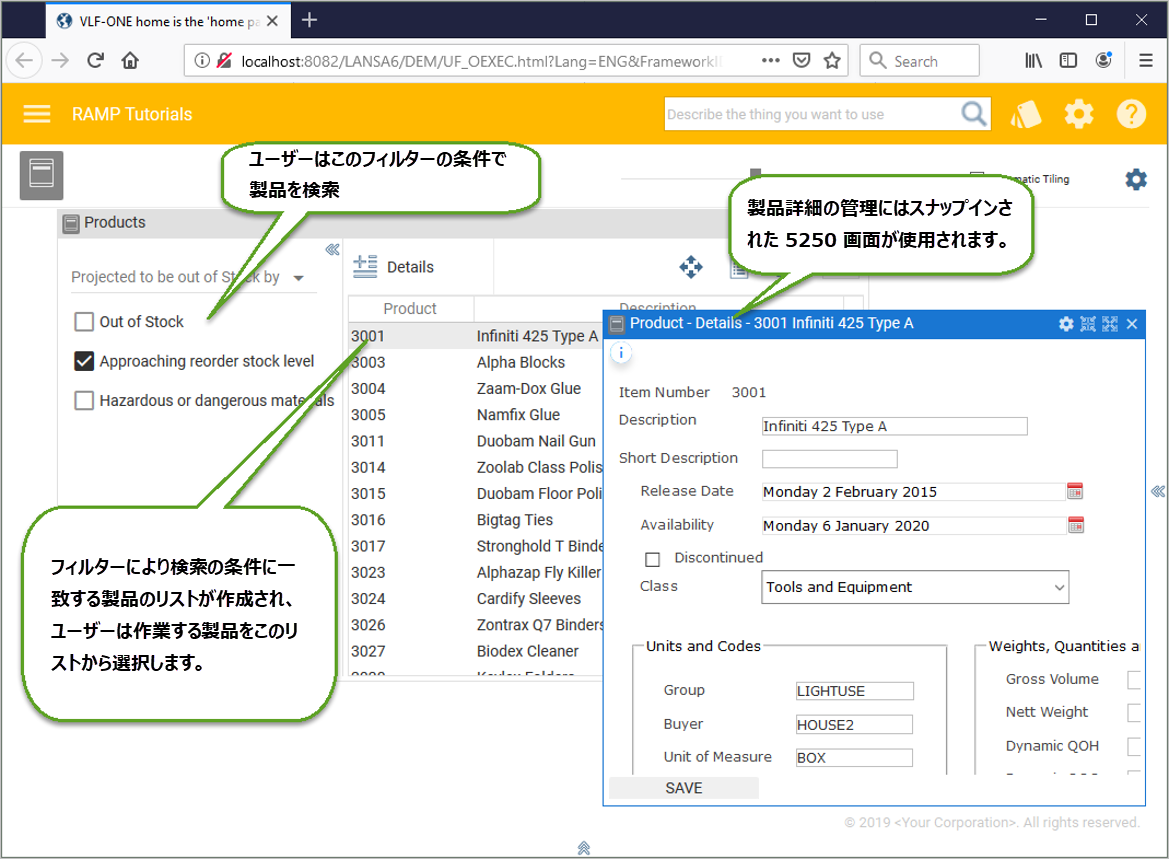This screenshot has width=1169, height=859.
Task: Collapse the filter panel with the double chevron
Action: click(333, 249)
